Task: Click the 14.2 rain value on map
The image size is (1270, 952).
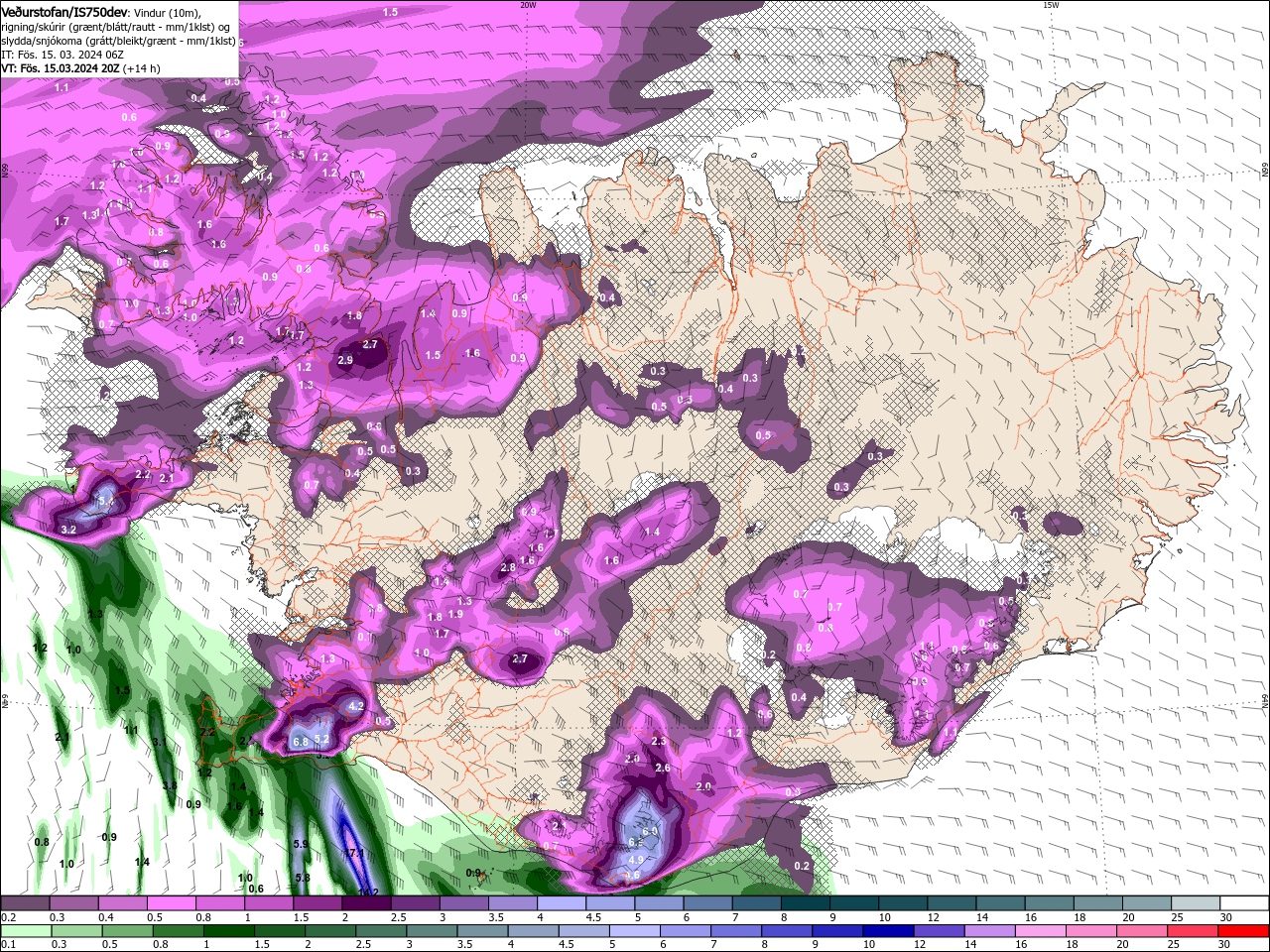Action: (x=368, y=892)
